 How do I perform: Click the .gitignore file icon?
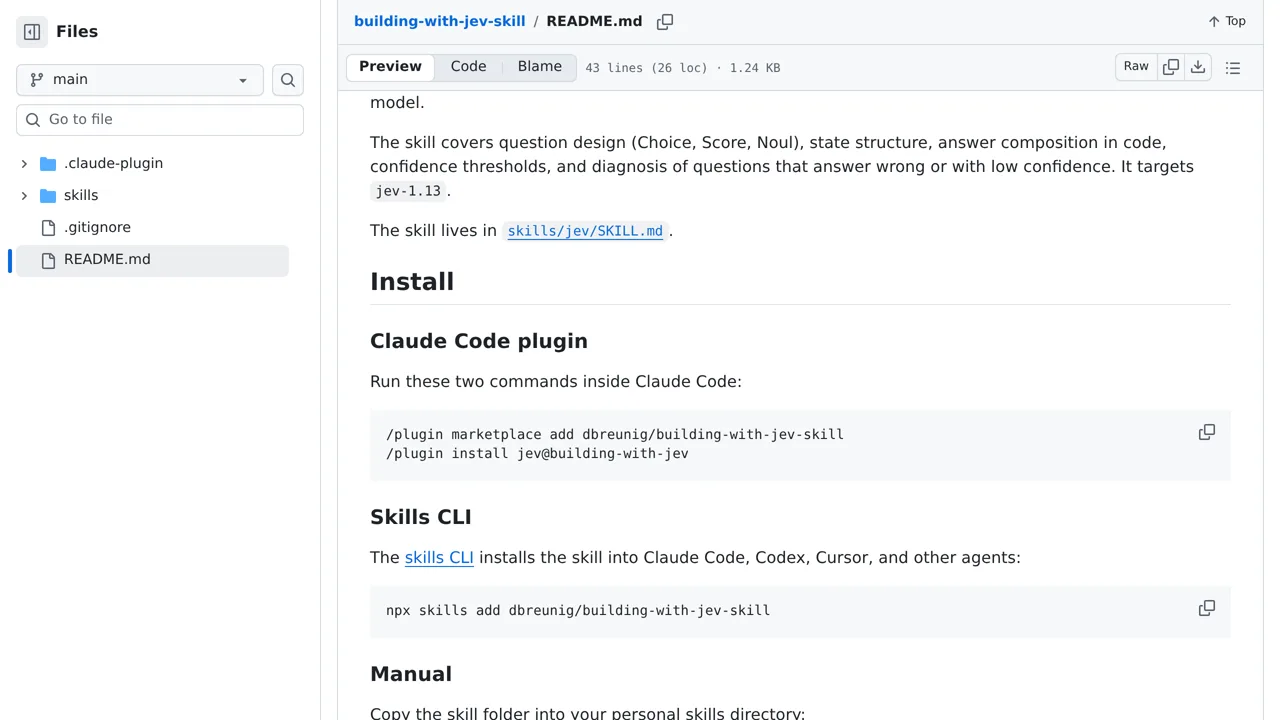pyautogui.click(x=48, y=227)
